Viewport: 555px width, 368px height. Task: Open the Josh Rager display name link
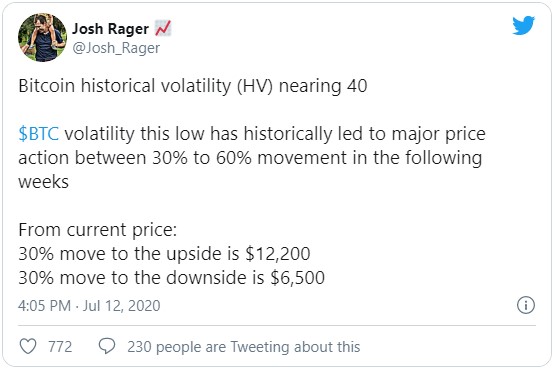110,29
